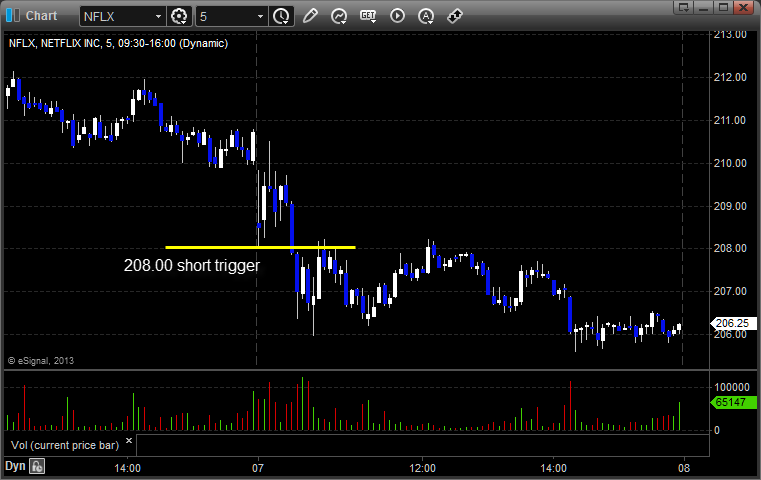761x480 pixels.
Task: Click the 12:00 time axis label
Action: click(422, 468)
